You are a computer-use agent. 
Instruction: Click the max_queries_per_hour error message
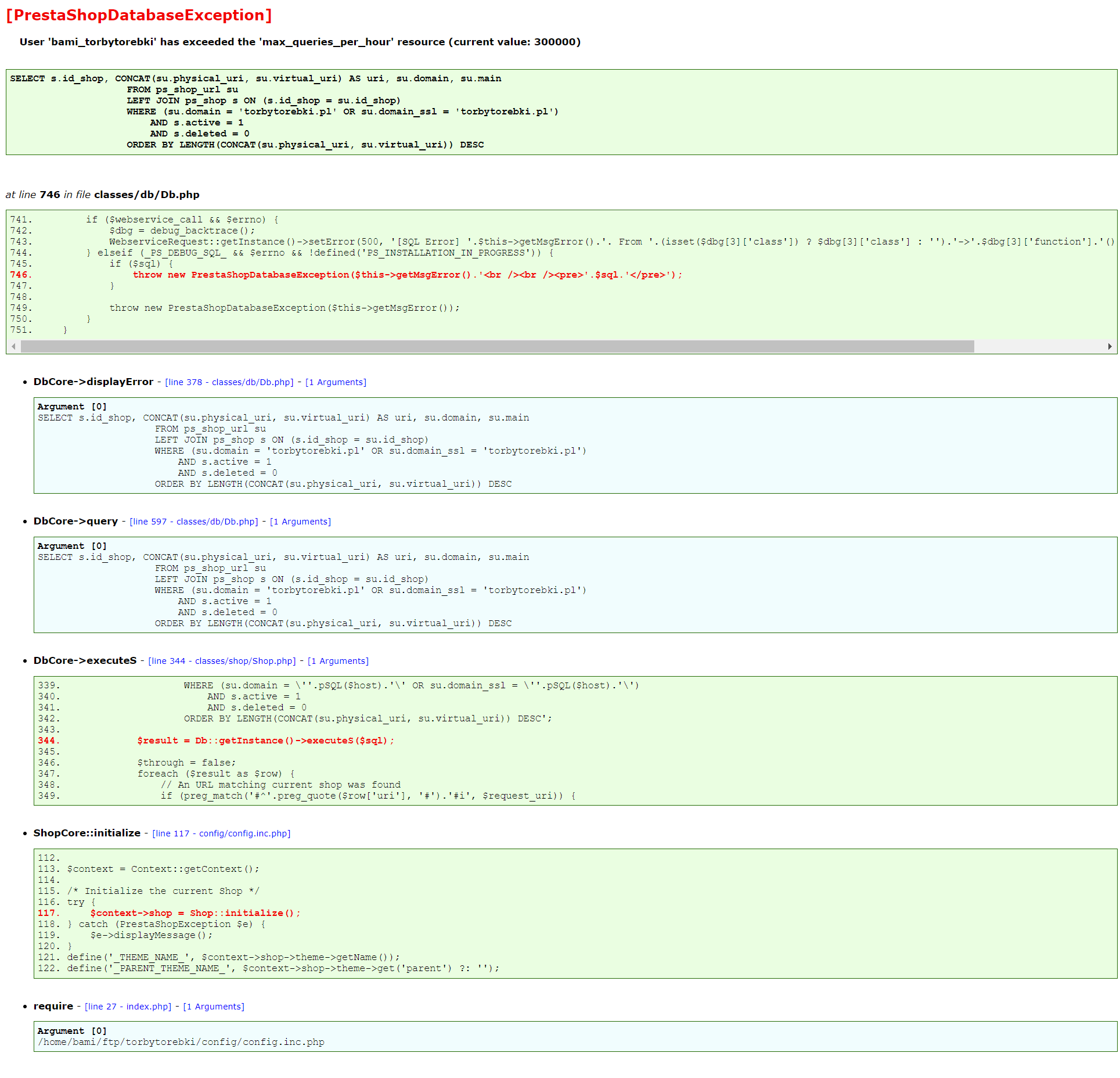[300, 42]
